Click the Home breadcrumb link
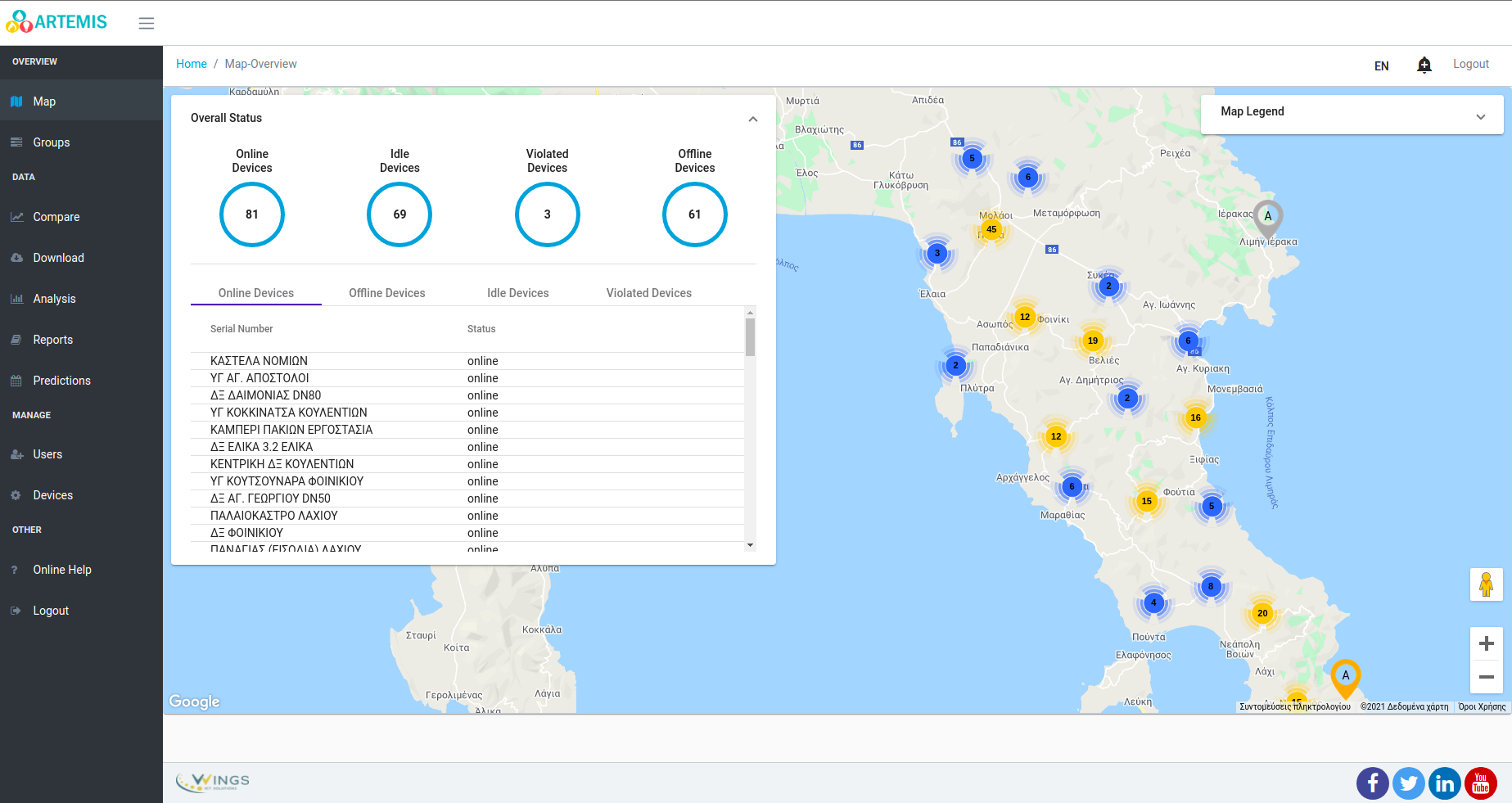Viewport: 1512px width, 803px height. pyautogui.click(x=192, y=64)
